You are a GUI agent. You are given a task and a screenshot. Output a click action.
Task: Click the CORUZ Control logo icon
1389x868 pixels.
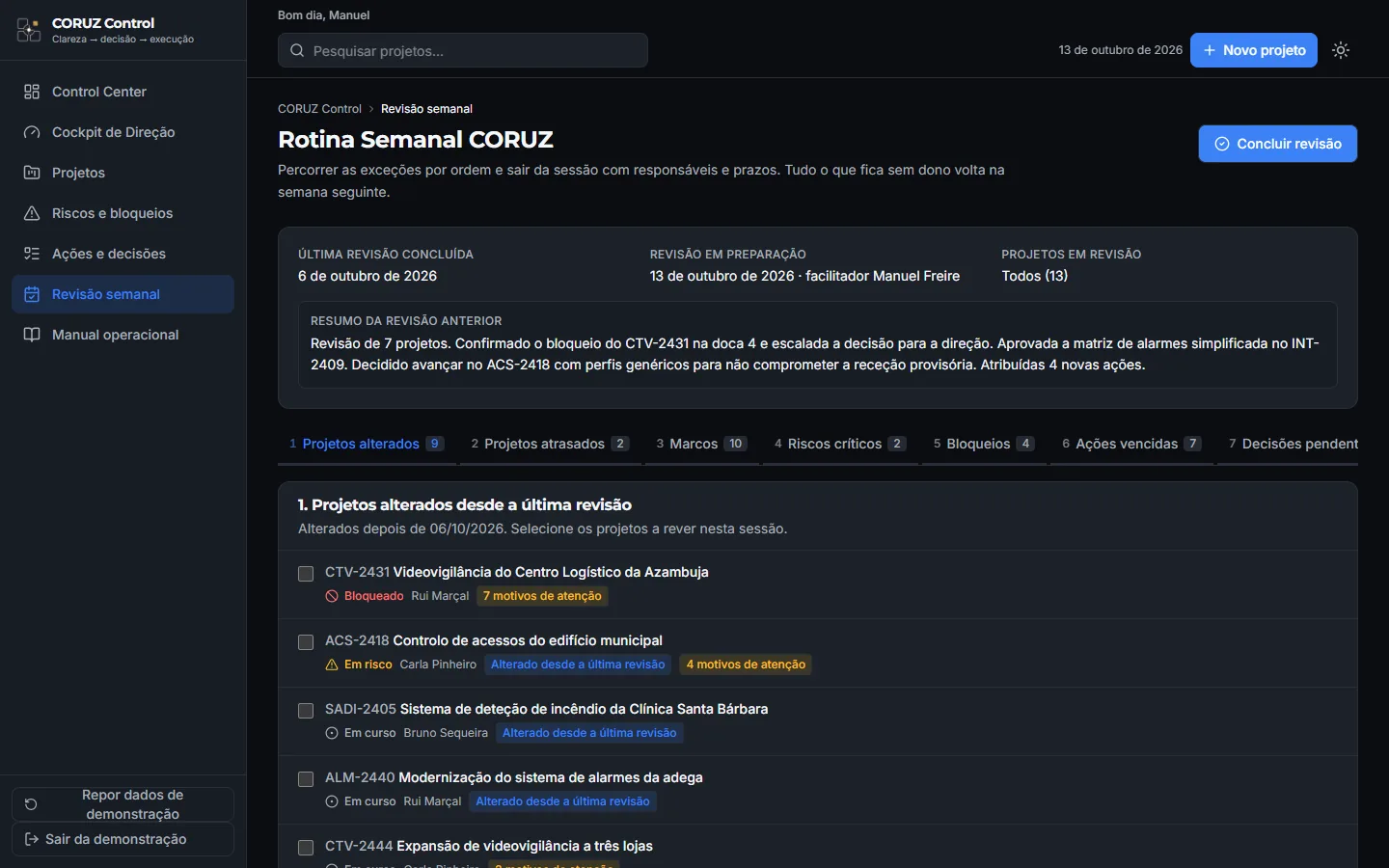(x=29, y=30)
